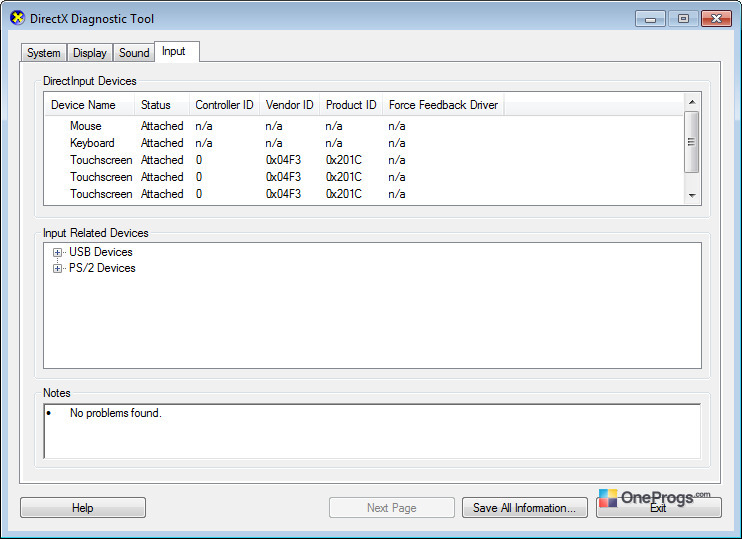Expand the USB Devices tree node
Viewport: 742px width, 539px height.
57,252
